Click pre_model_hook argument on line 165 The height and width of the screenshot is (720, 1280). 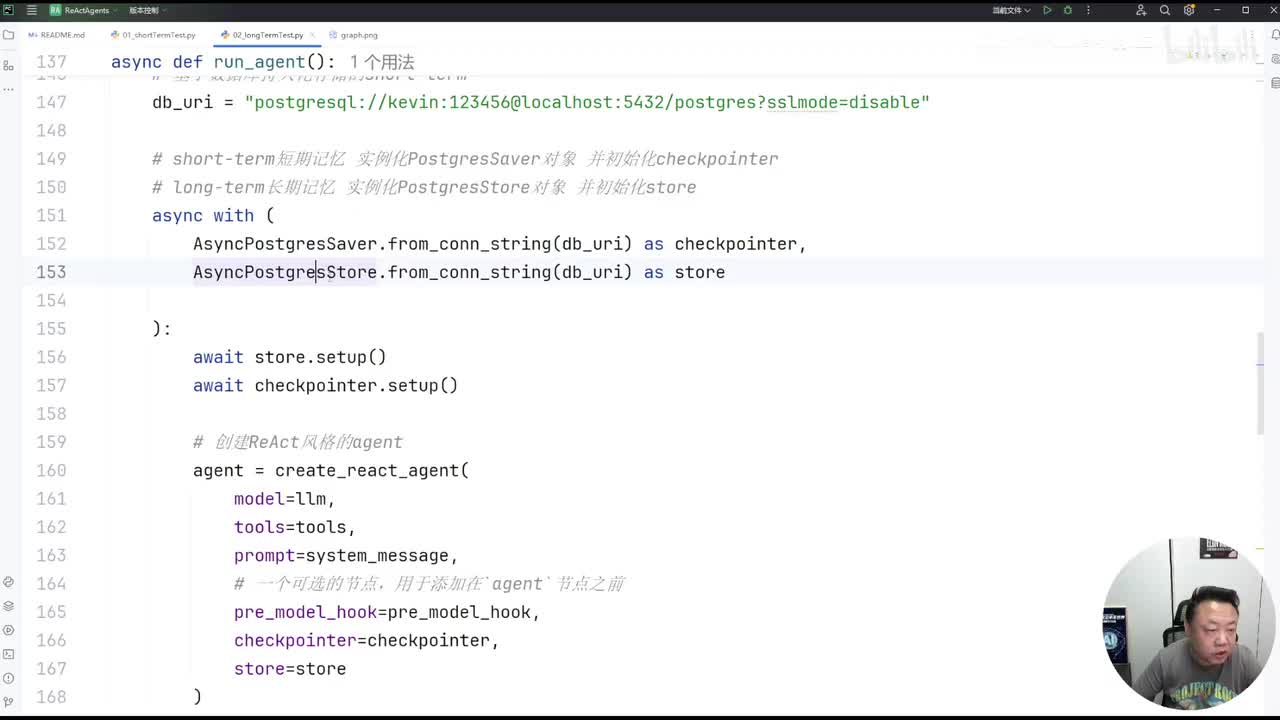click(x=387, y=612)
